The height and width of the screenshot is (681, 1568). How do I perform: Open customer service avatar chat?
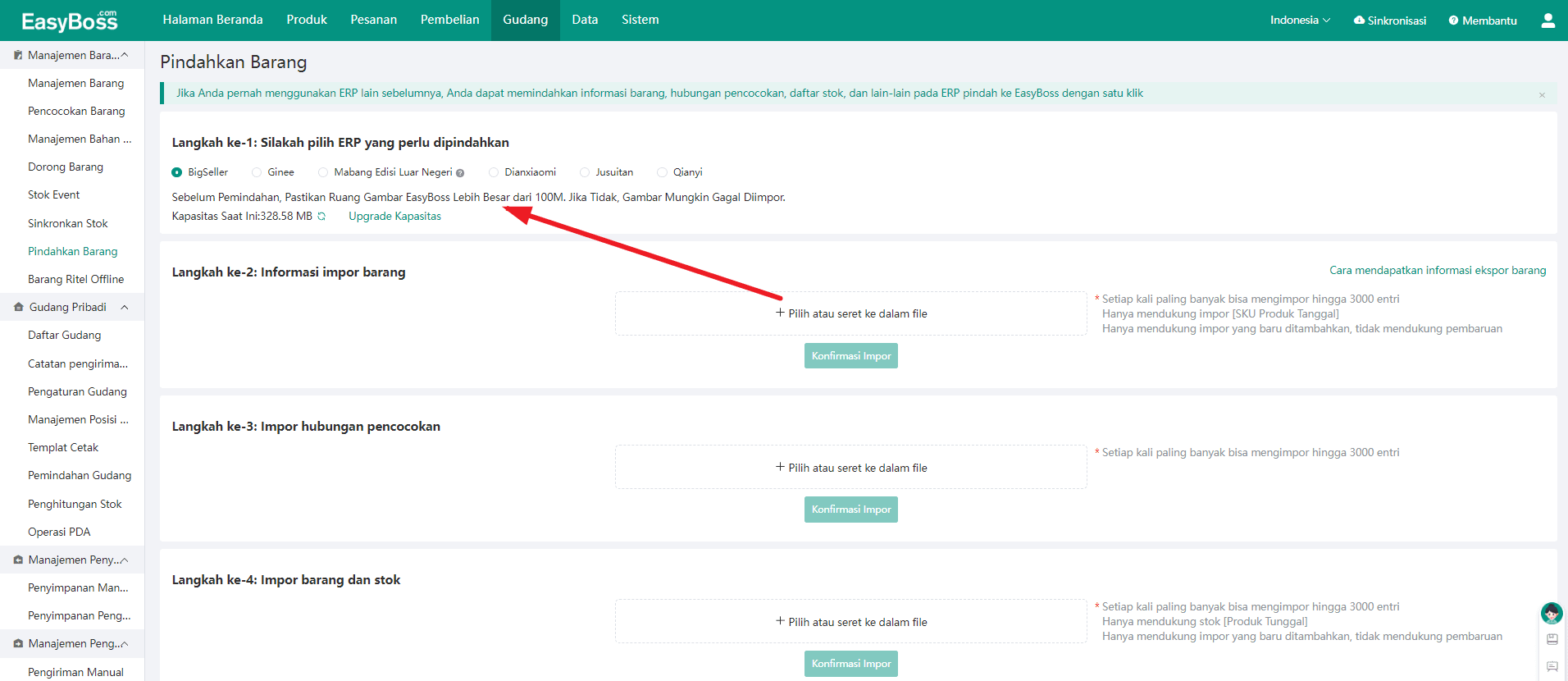[1552, 613]
